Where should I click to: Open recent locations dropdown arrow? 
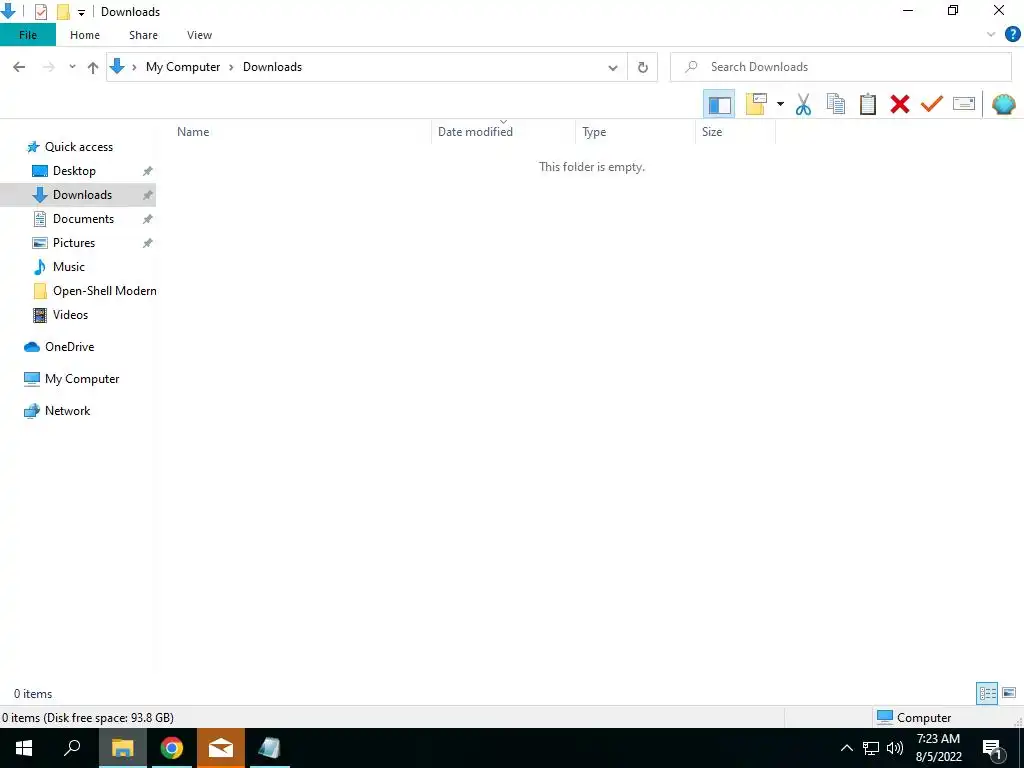coord(72,67)
